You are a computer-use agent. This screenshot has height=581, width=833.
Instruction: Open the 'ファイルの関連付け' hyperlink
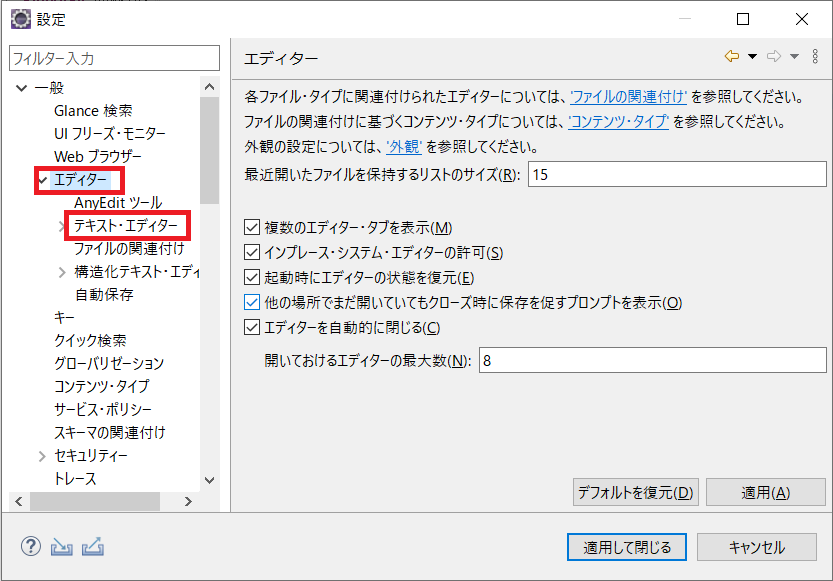pos(628,97)
